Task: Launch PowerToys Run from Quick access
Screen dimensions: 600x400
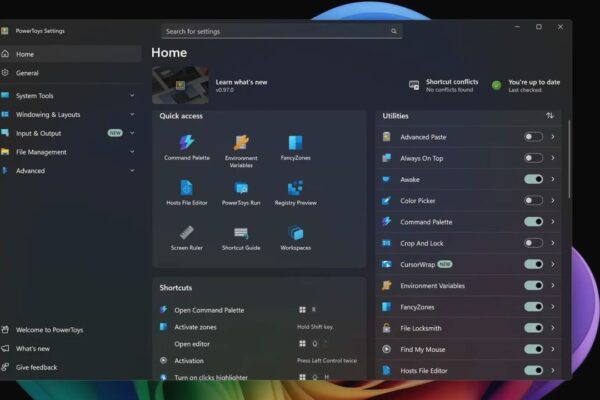Action: (241, 192)
